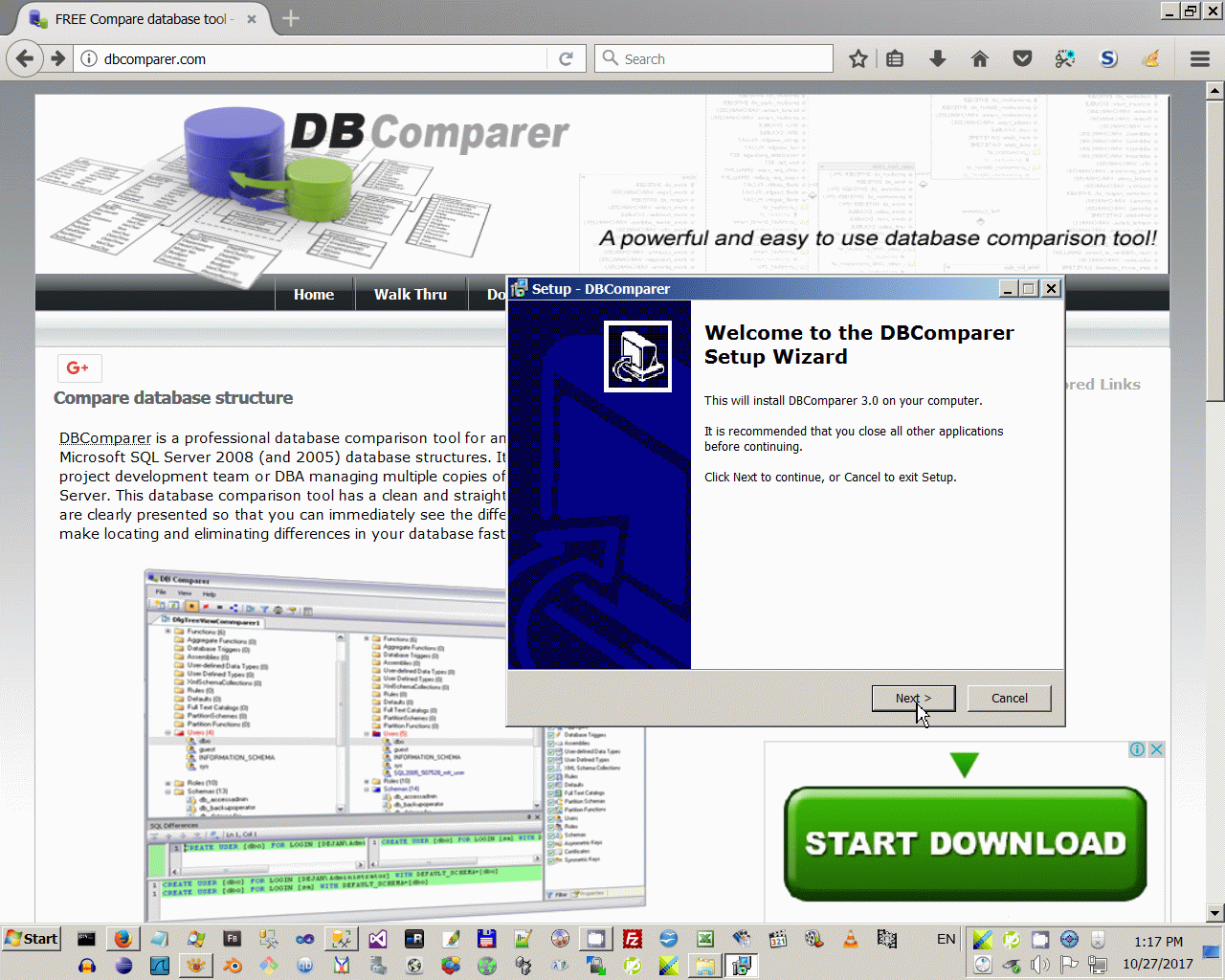Open the notepad icon in the taskbar
1225x980 pixels.
point(159,939)
